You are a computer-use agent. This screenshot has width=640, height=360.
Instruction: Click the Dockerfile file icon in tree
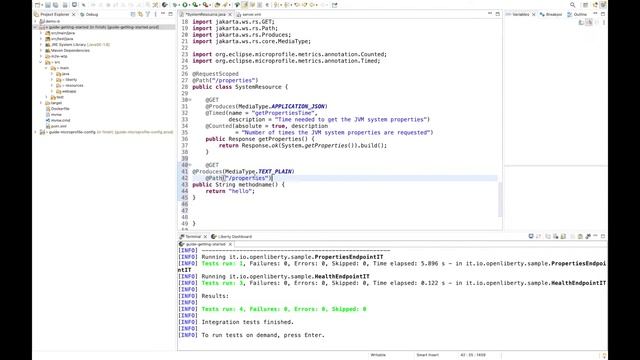48,109
